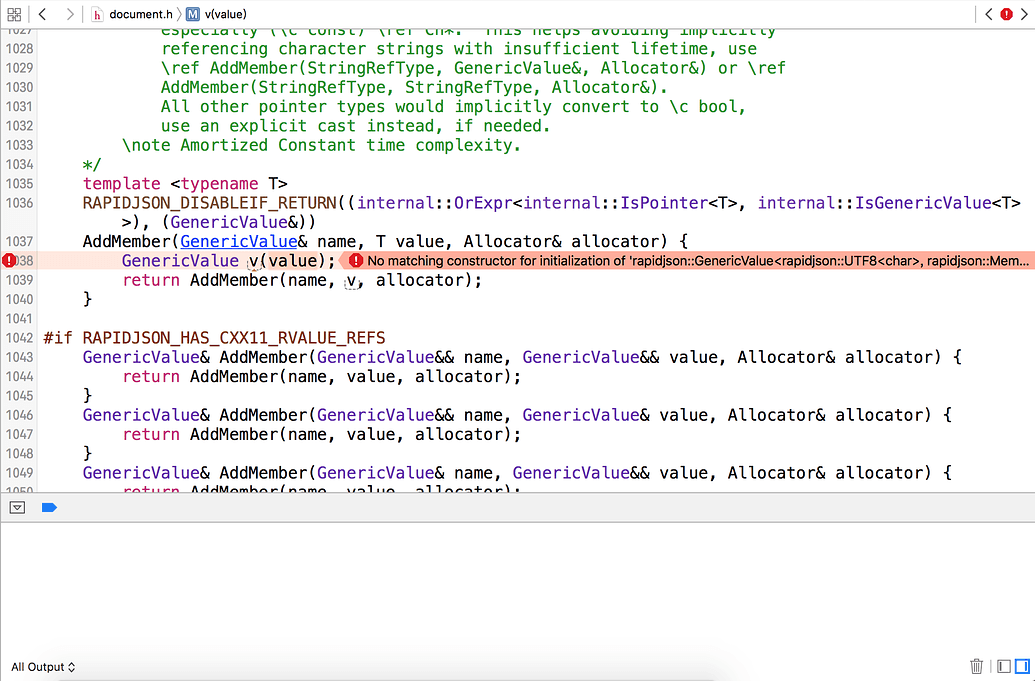
Task: Toggle breakpoints with the blue arrow marker
Action: point(50,507)
